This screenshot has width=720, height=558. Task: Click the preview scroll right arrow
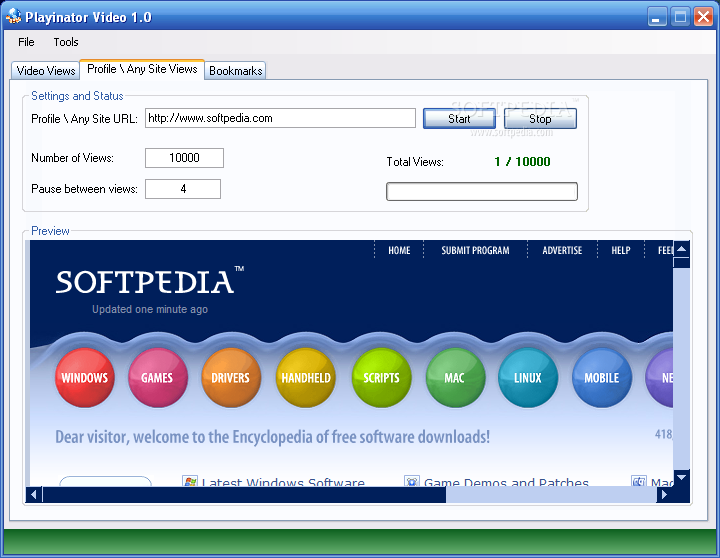click(x=664, y=495)
